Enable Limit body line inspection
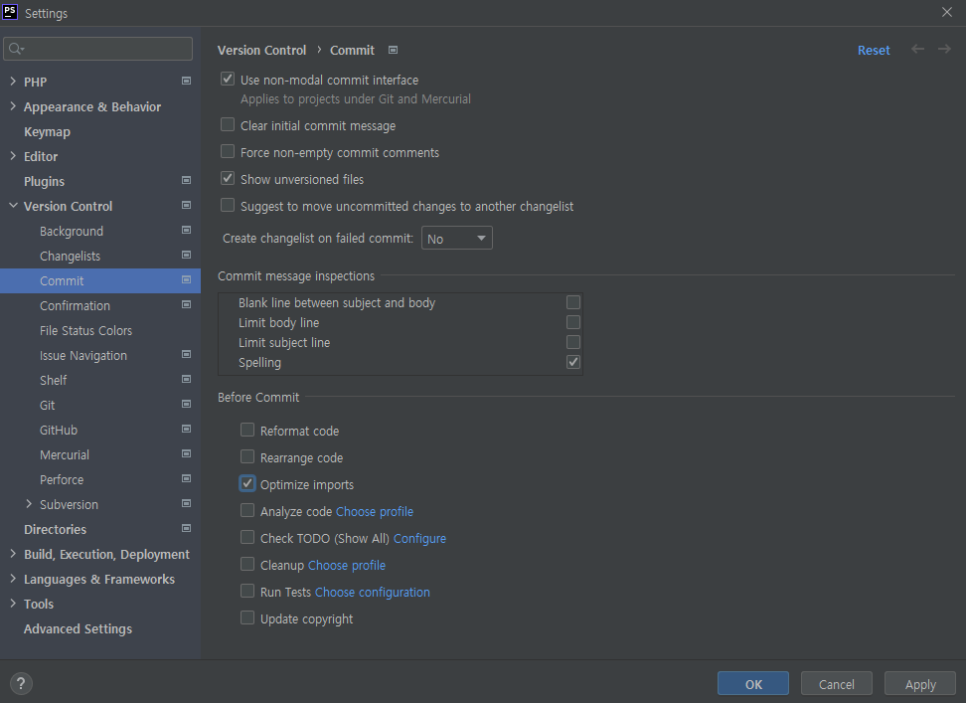 coord(574,322)
